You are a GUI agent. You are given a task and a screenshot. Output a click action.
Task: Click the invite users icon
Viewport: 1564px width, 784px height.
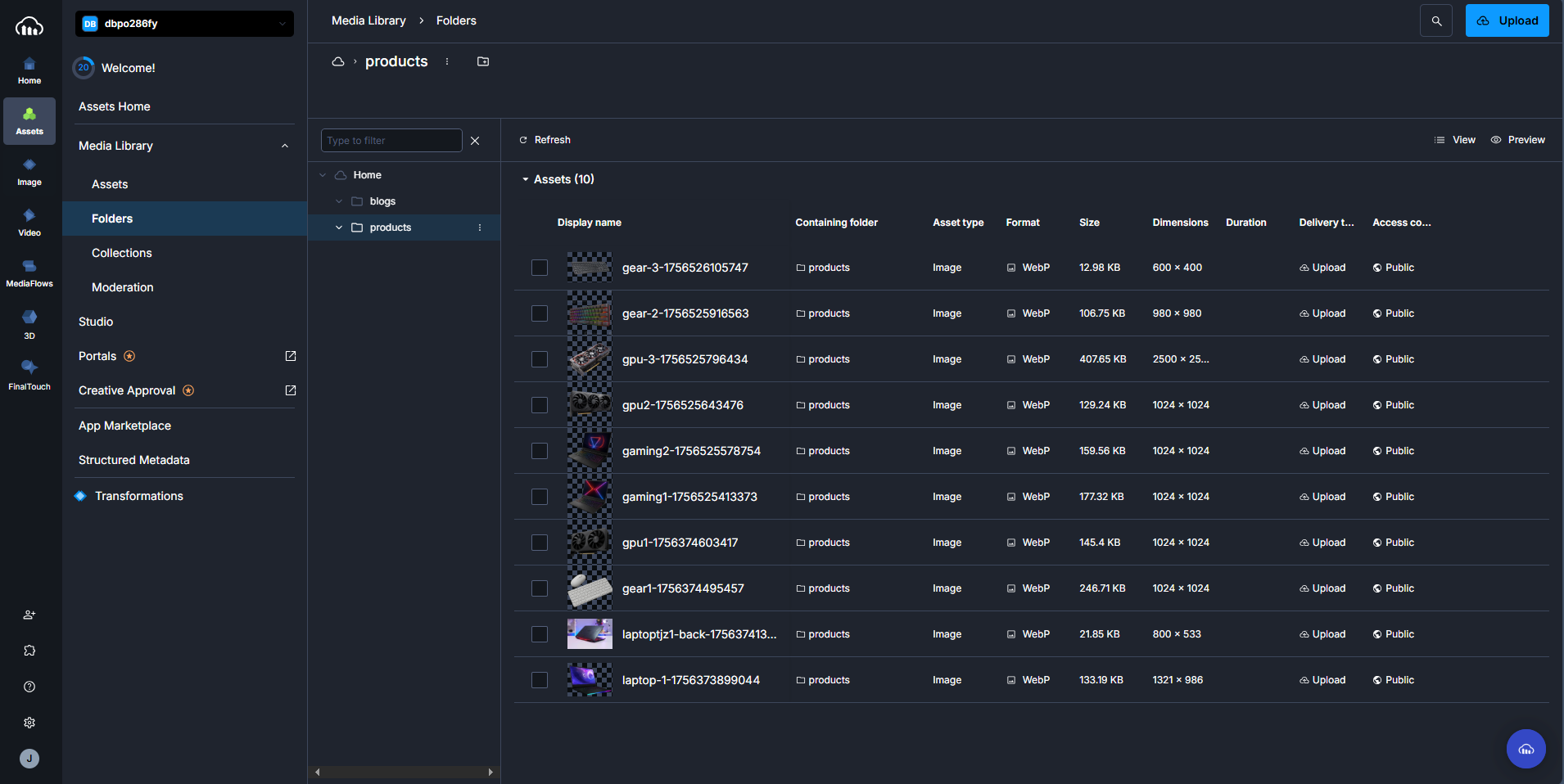tap(29, 615)
